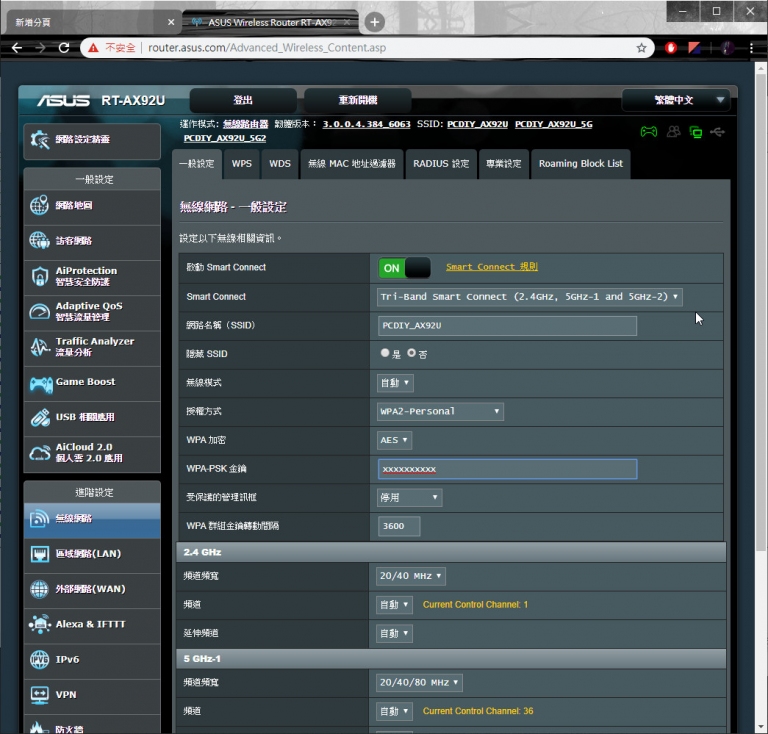
Task: Open the VPN settings icon
Action: point(39,695)
